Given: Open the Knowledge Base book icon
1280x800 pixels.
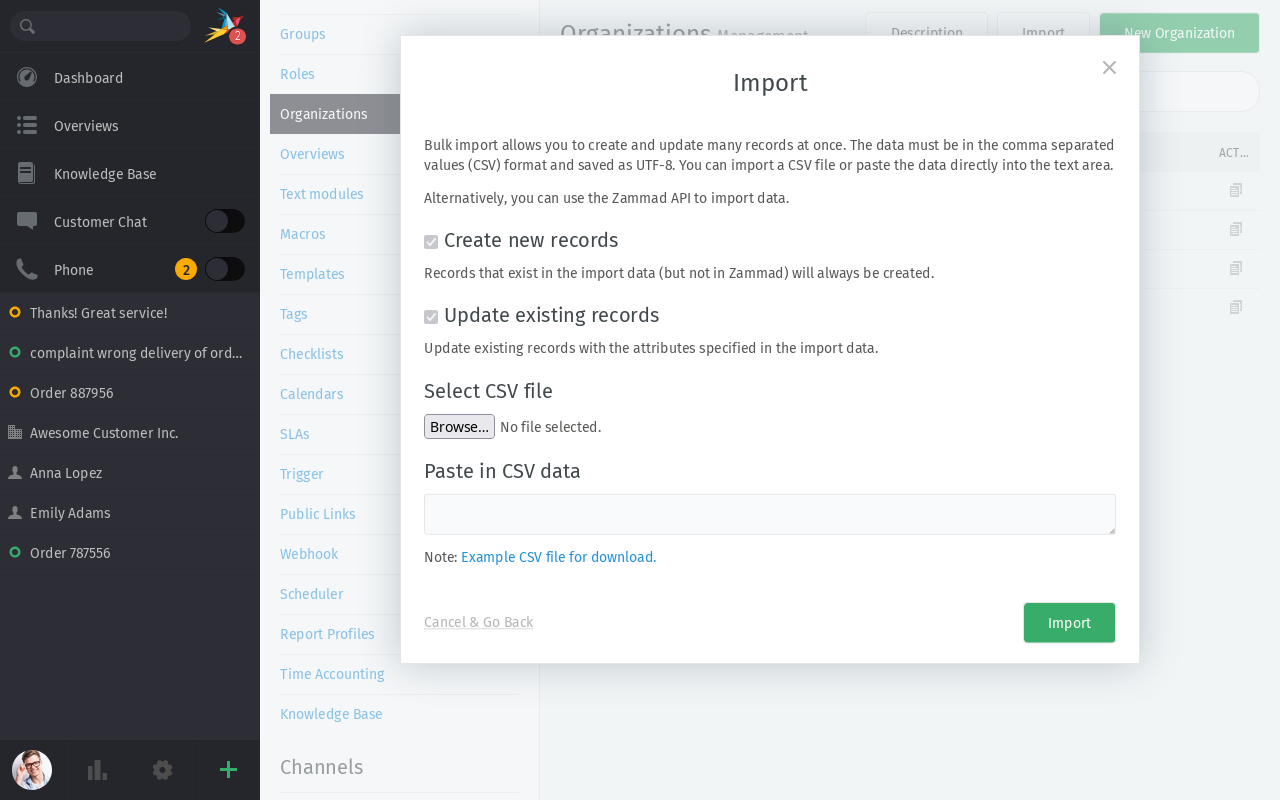Looking at the screenshot, I should click(27, 174).
